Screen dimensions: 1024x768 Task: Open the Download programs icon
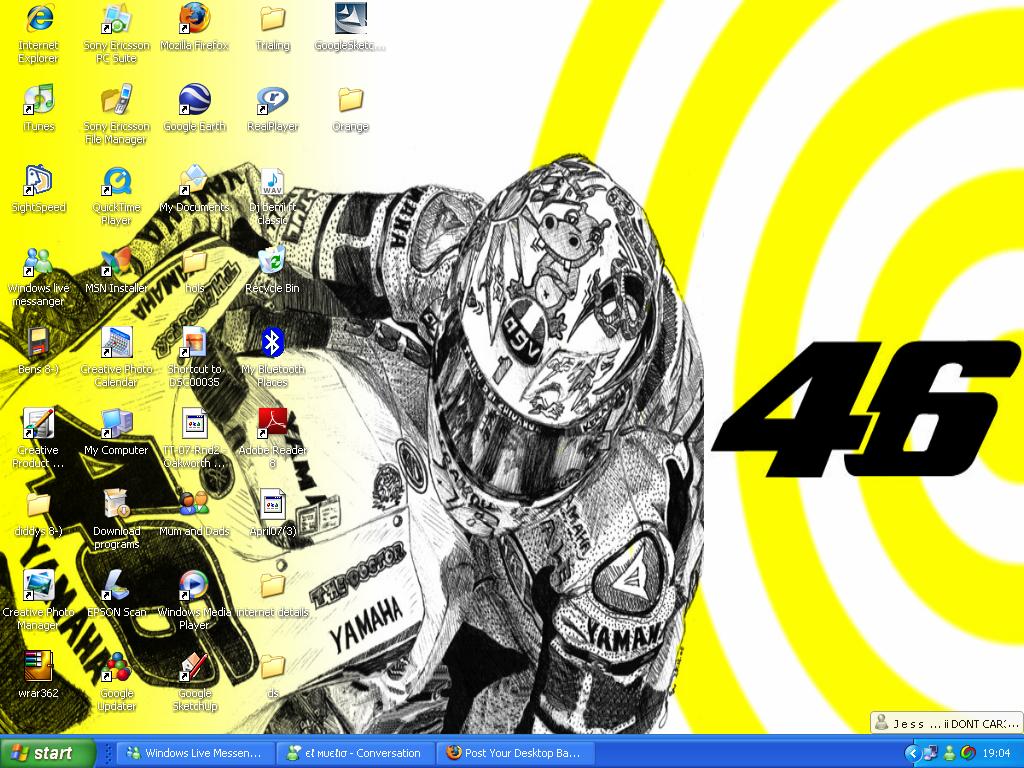tap(116, 505)
